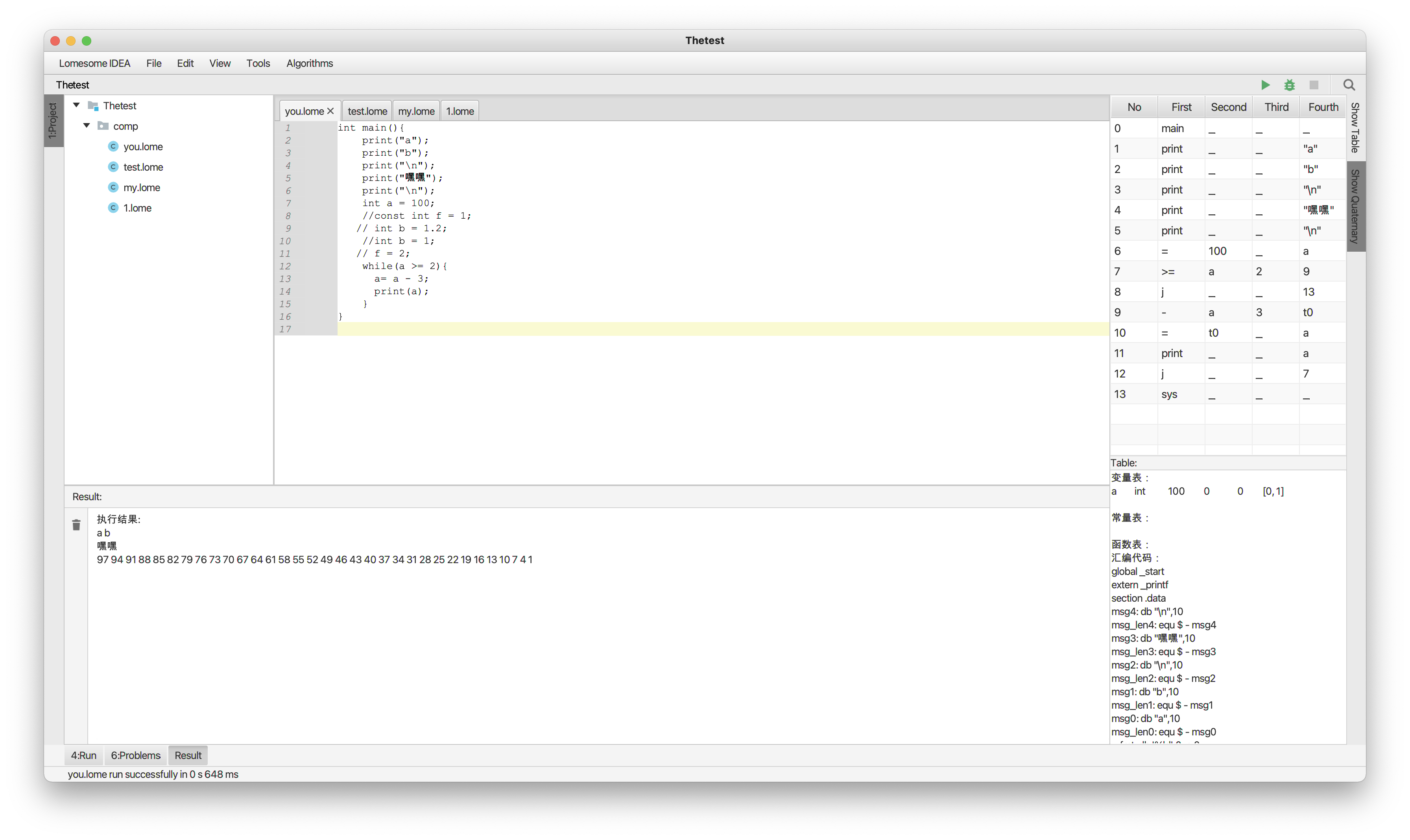
Task: Click the test.lome file icon in tree
Action: 113,167
